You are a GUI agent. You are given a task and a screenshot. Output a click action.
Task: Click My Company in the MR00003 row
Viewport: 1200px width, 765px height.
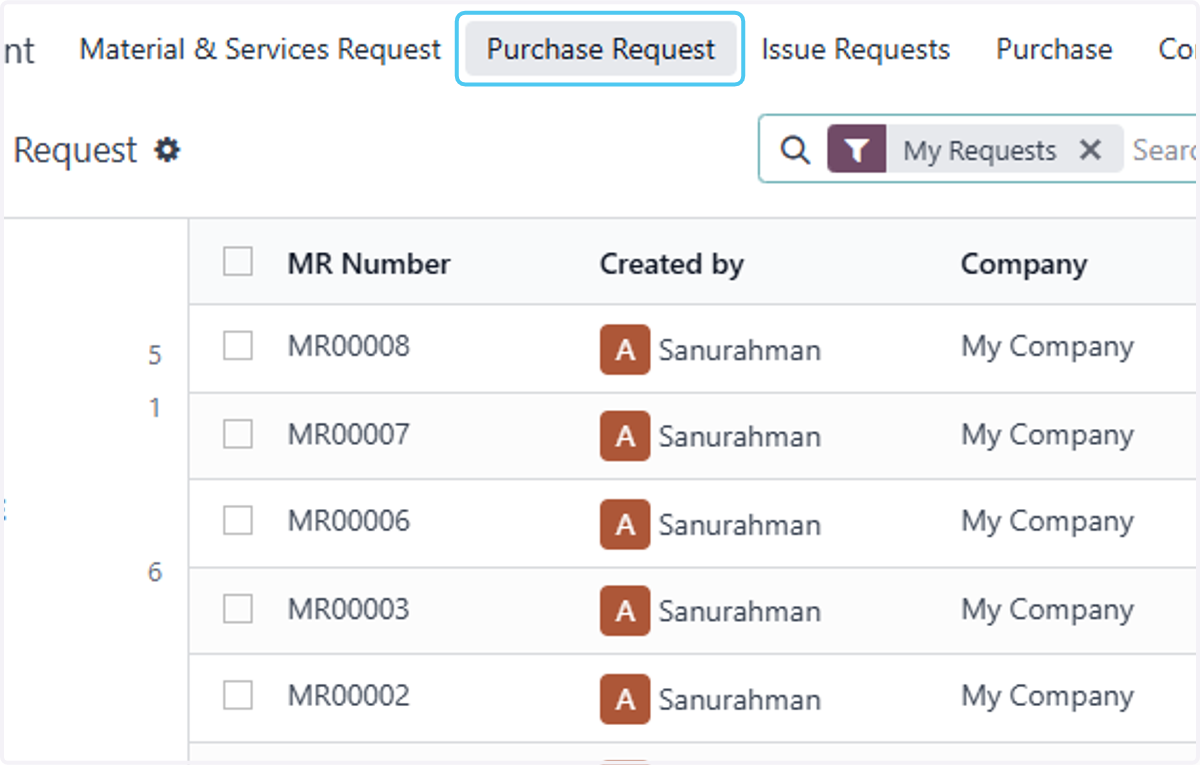click(x=1048, y=610)
